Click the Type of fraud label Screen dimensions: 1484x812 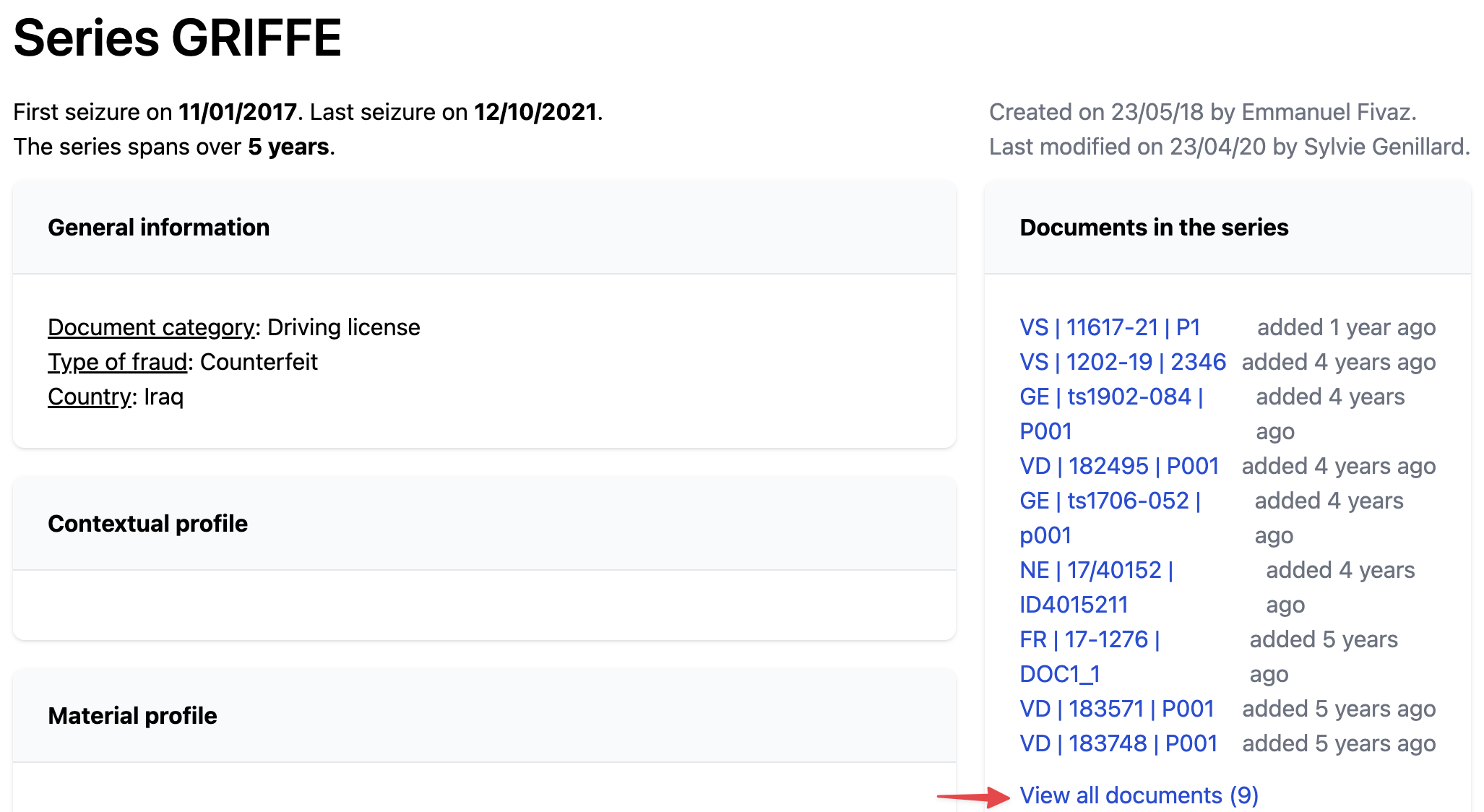pos(117,362)
